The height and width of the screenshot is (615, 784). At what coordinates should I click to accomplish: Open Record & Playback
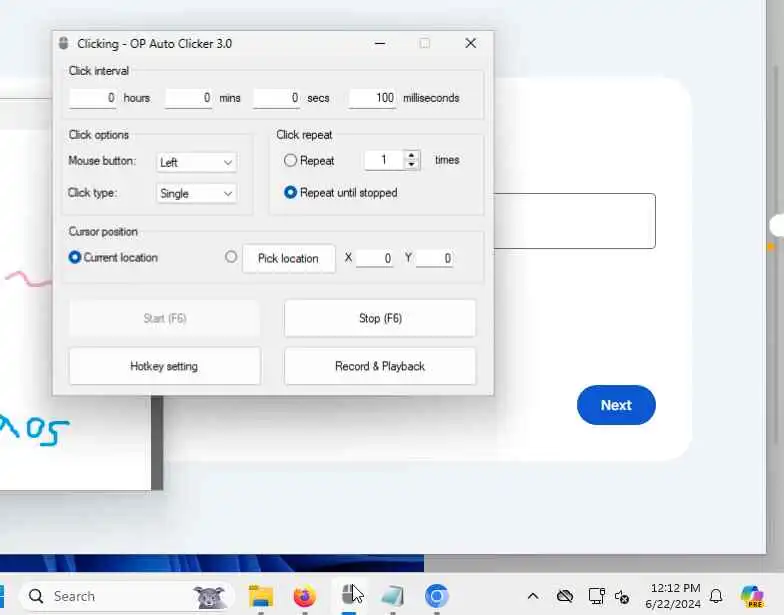pyautogui.click(x=380, y=366)
